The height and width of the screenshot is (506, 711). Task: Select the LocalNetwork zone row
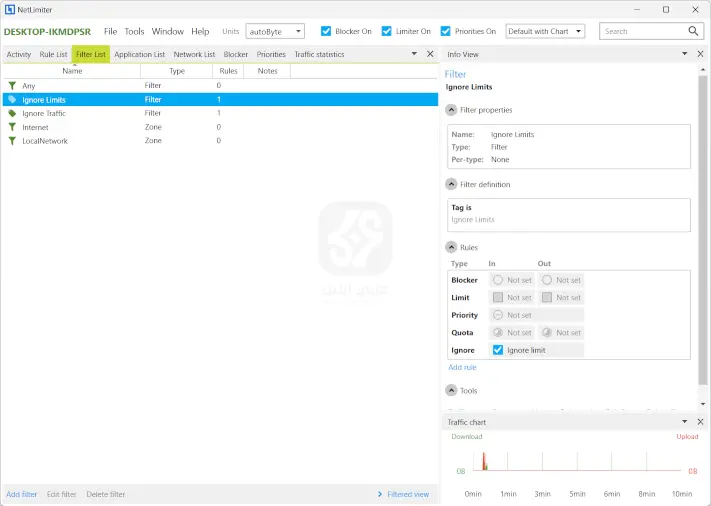point(220,141)
